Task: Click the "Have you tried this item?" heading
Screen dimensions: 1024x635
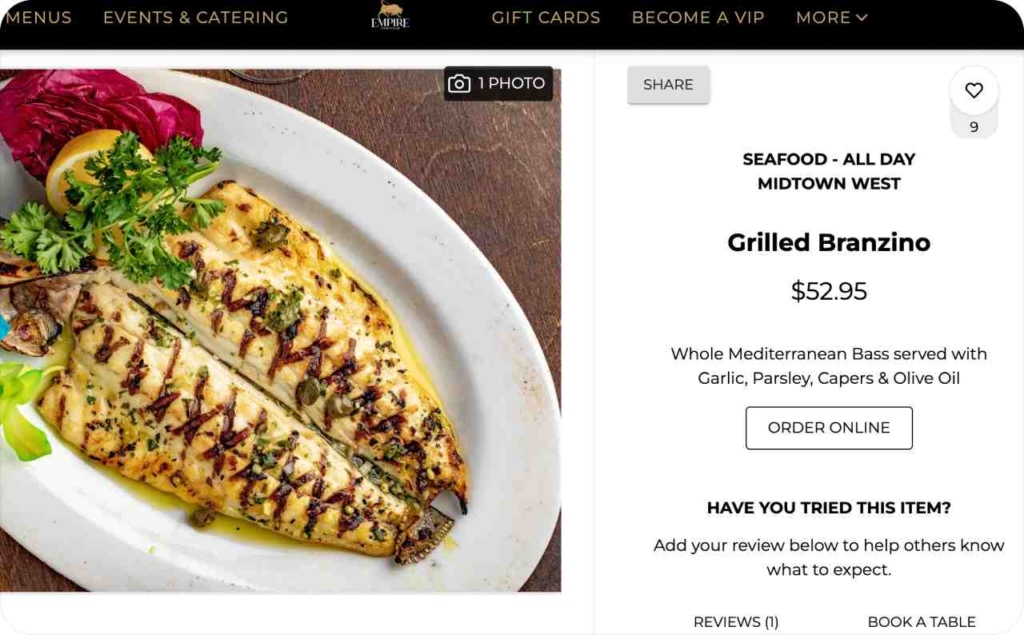Action: (x=829, y=508)
